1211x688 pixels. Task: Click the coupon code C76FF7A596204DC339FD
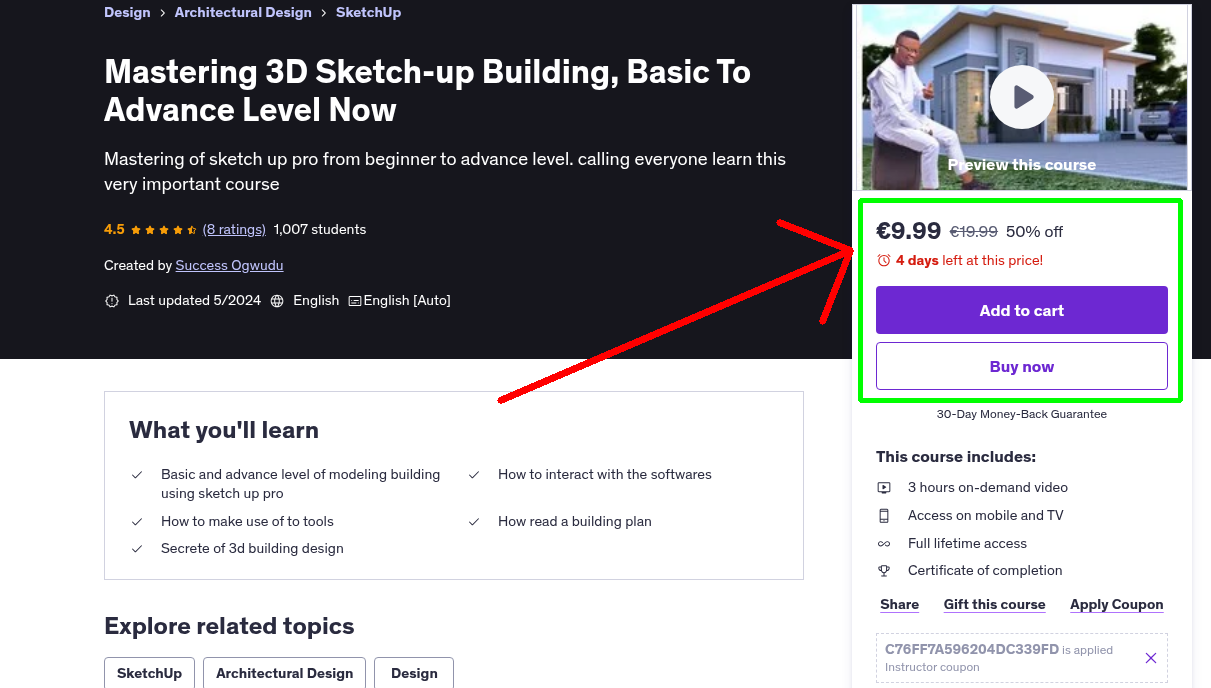[x=971, y=650]
